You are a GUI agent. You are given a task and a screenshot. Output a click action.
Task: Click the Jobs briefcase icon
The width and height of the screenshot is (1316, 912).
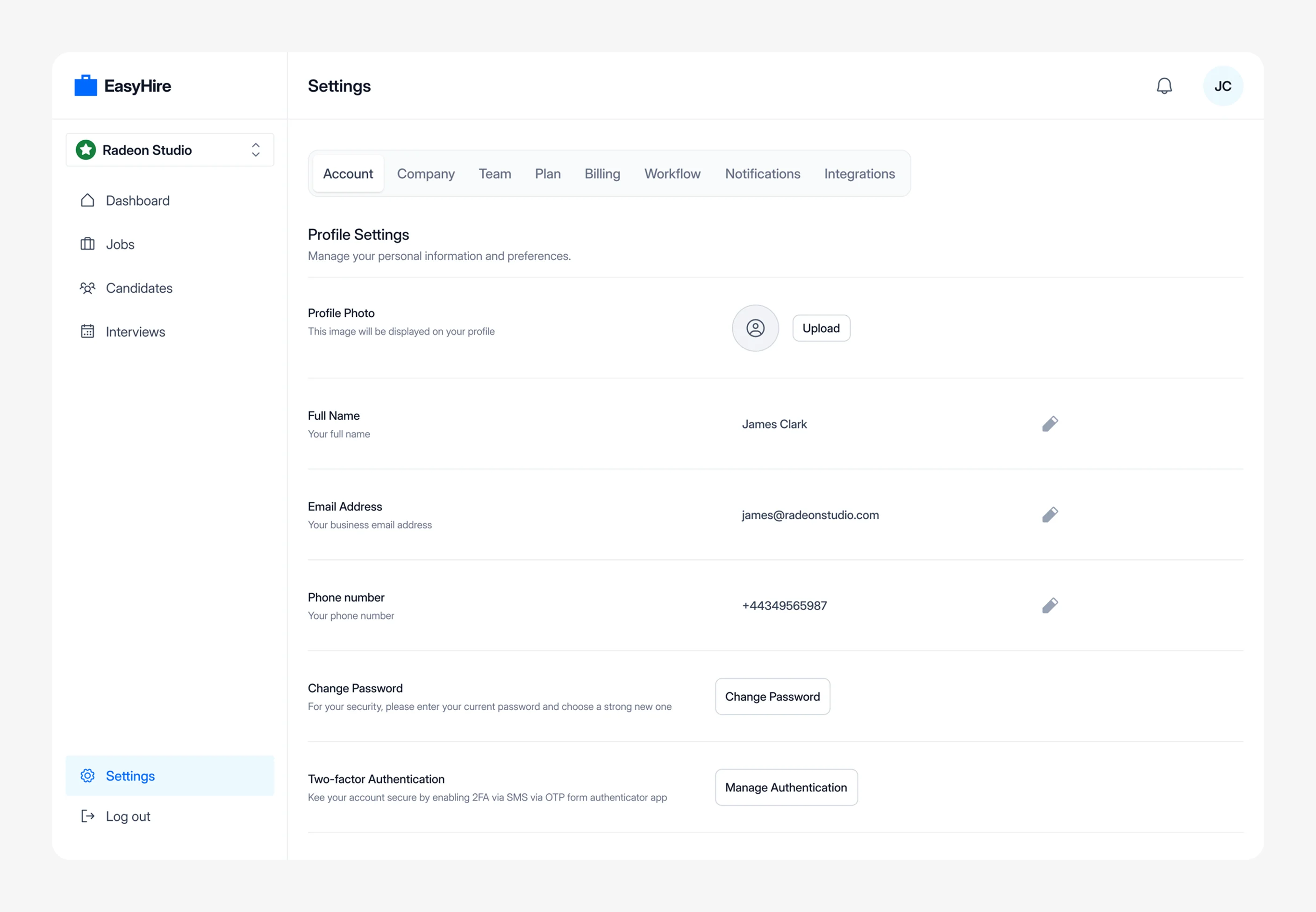click(x=87, y=244)
